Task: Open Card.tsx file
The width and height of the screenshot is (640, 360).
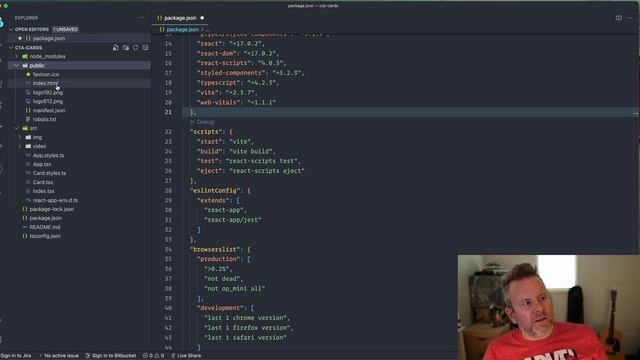Action: coord(43,182)
